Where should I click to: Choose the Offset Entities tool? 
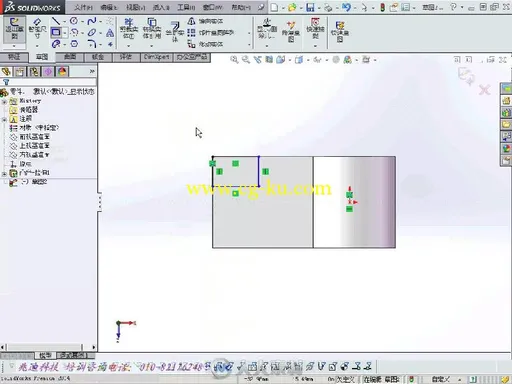[175, 32]
